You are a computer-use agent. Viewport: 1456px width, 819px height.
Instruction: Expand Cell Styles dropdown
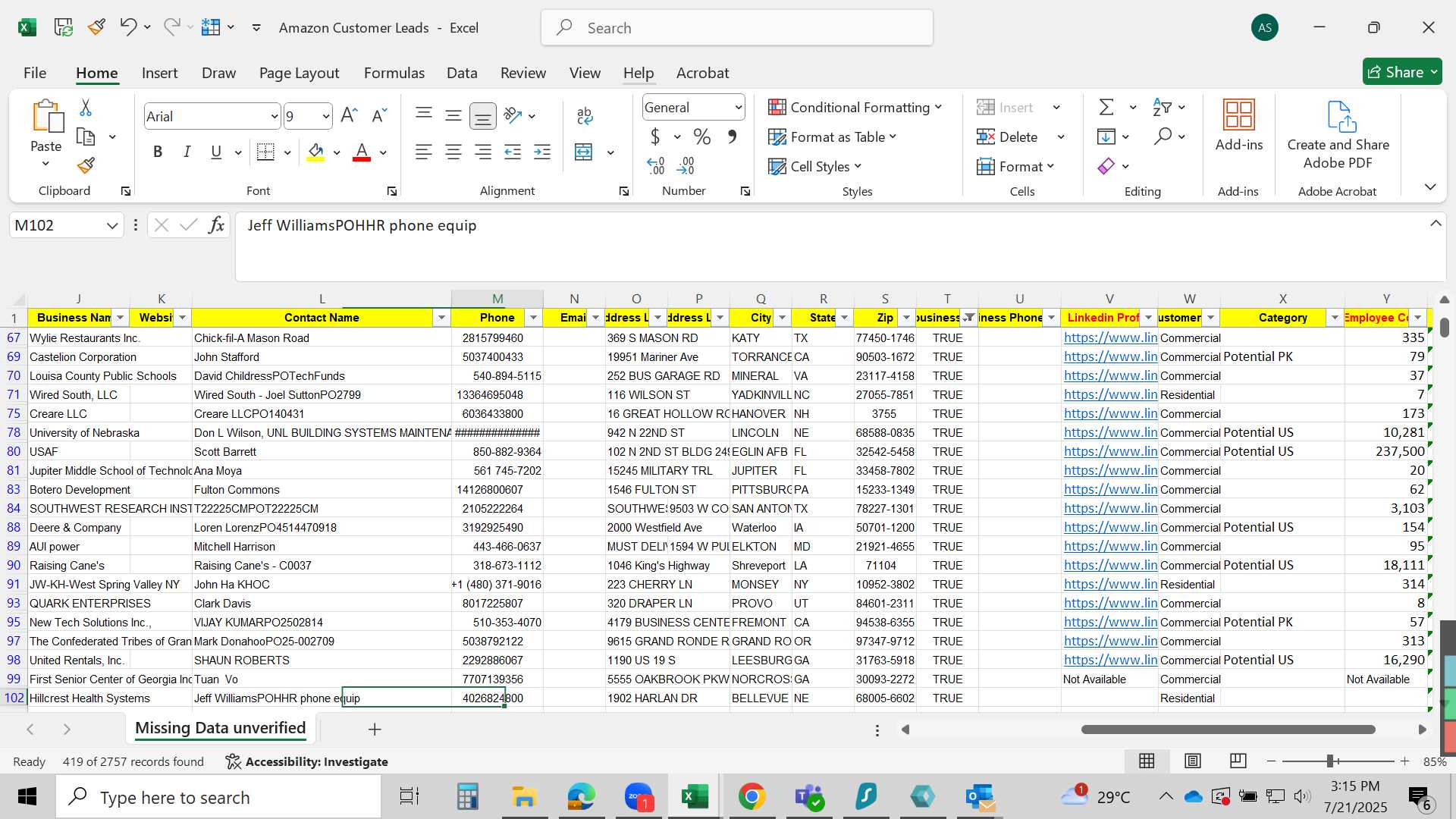click(x=858, y=166)
